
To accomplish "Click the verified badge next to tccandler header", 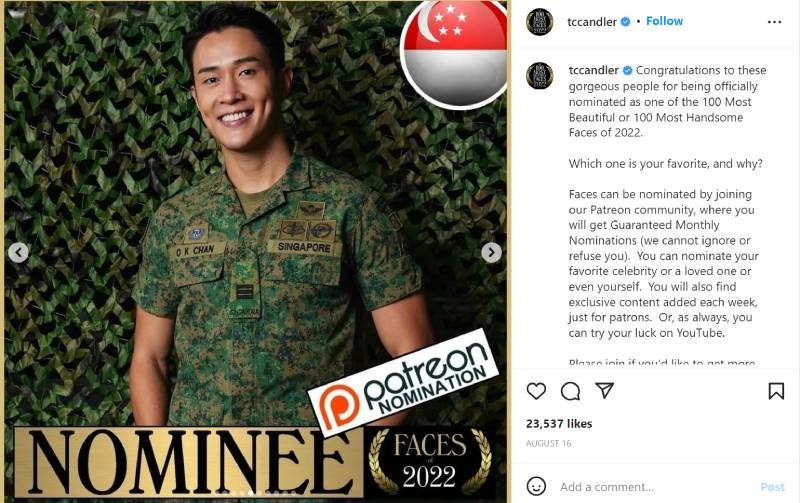I will click(625, 22).
